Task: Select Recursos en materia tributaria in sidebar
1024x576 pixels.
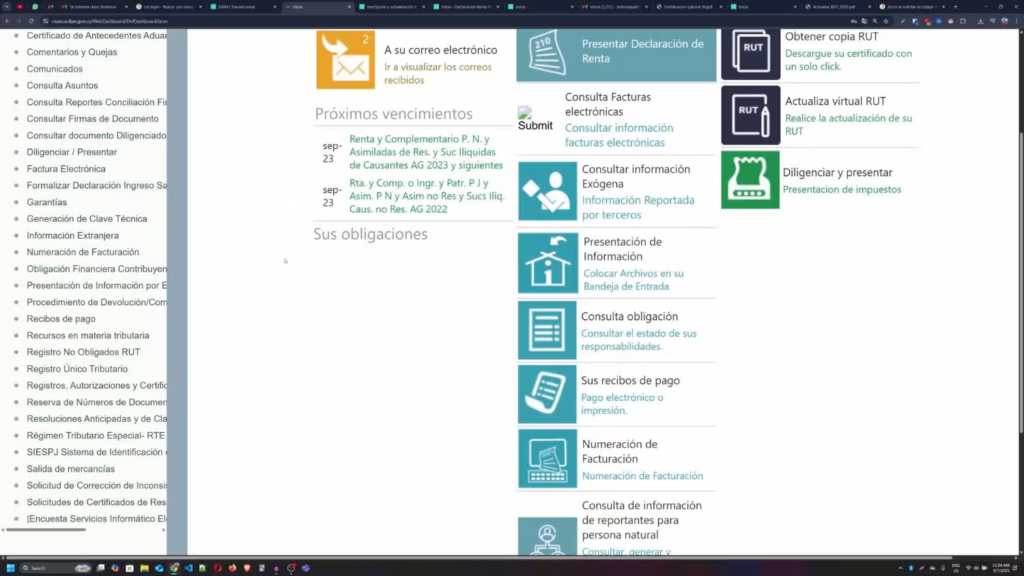Action: (88, 336)
